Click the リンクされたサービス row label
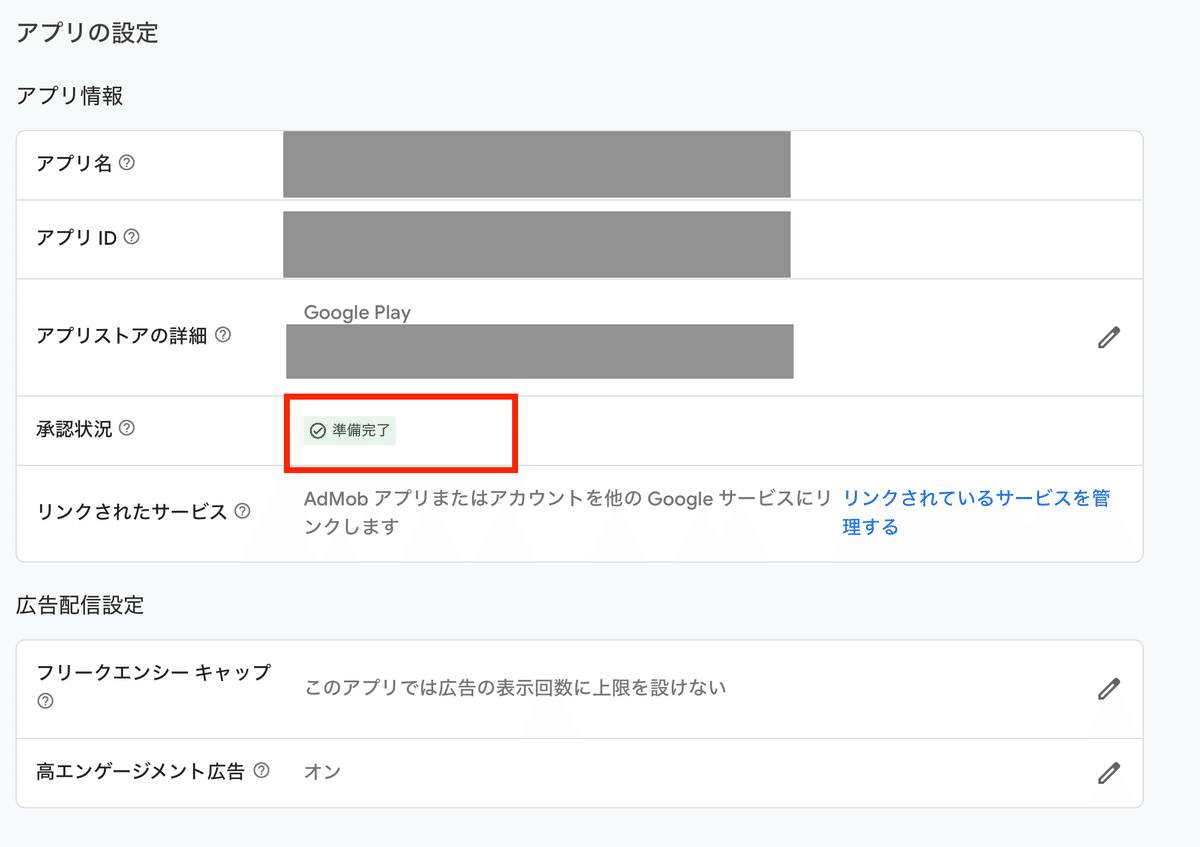Viewport: 1200px width, 847px height. [131, 511]
